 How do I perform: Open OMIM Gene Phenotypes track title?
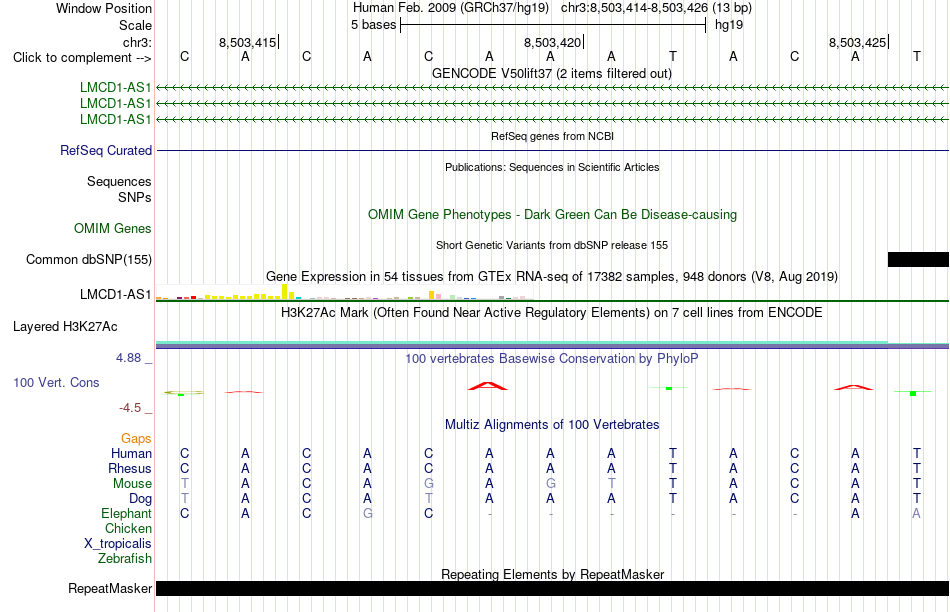552,215
